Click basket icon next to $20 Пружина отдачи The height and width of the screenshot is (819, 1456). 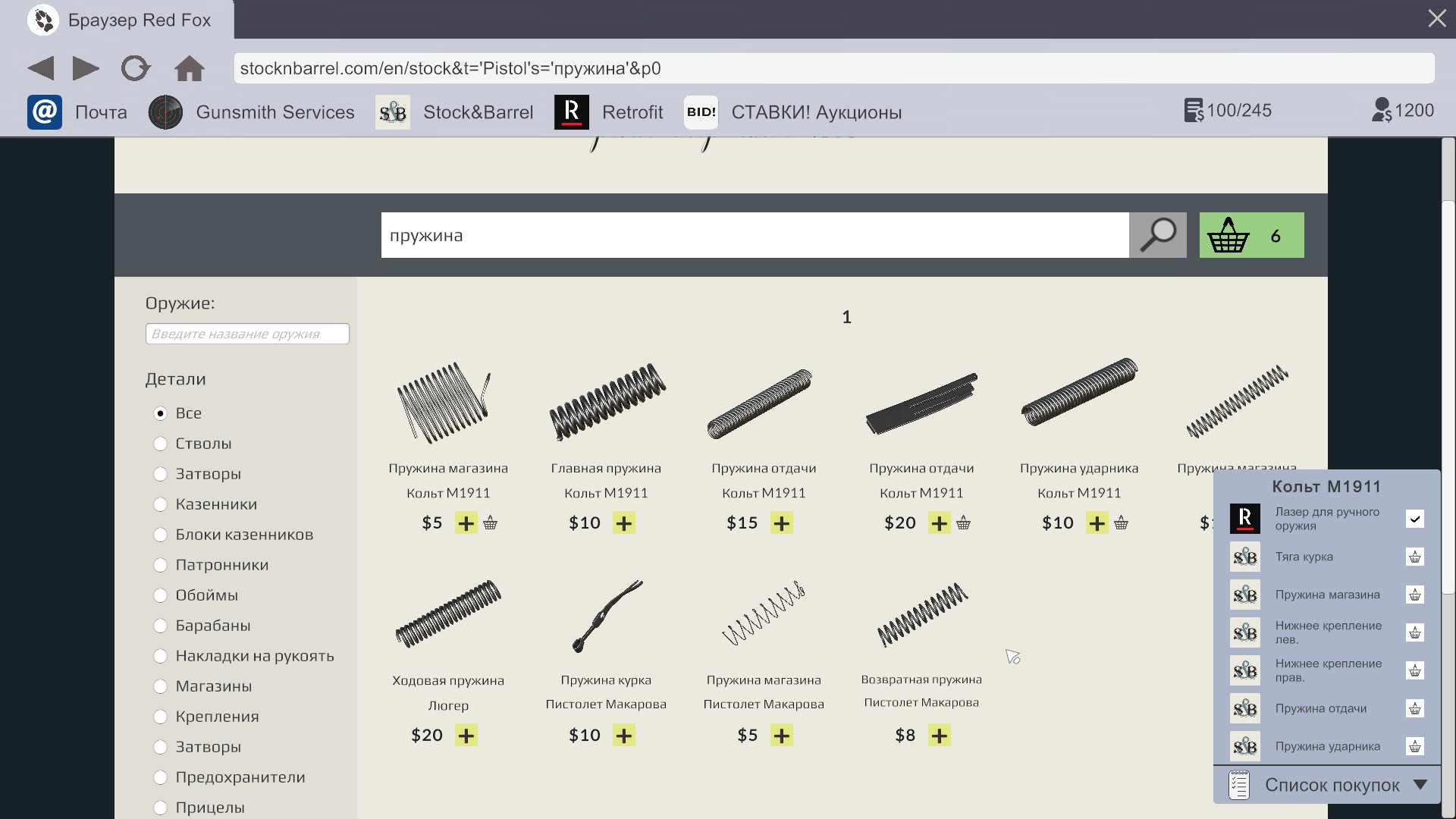pos(964,522)
